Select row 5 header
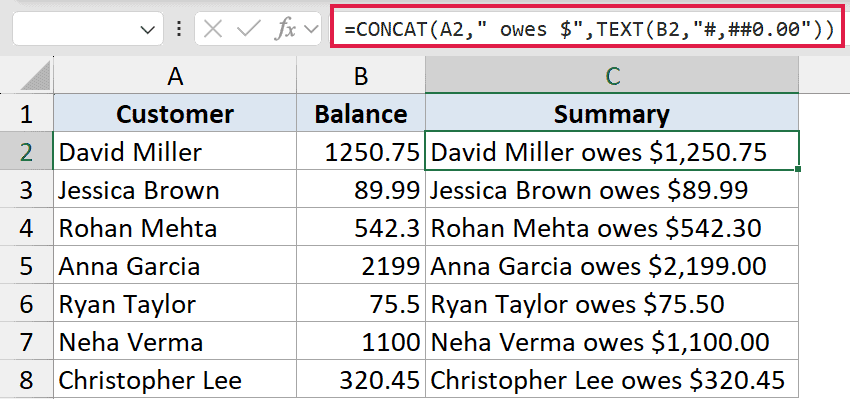The image size is (850, 399). (x=26, y=266)
